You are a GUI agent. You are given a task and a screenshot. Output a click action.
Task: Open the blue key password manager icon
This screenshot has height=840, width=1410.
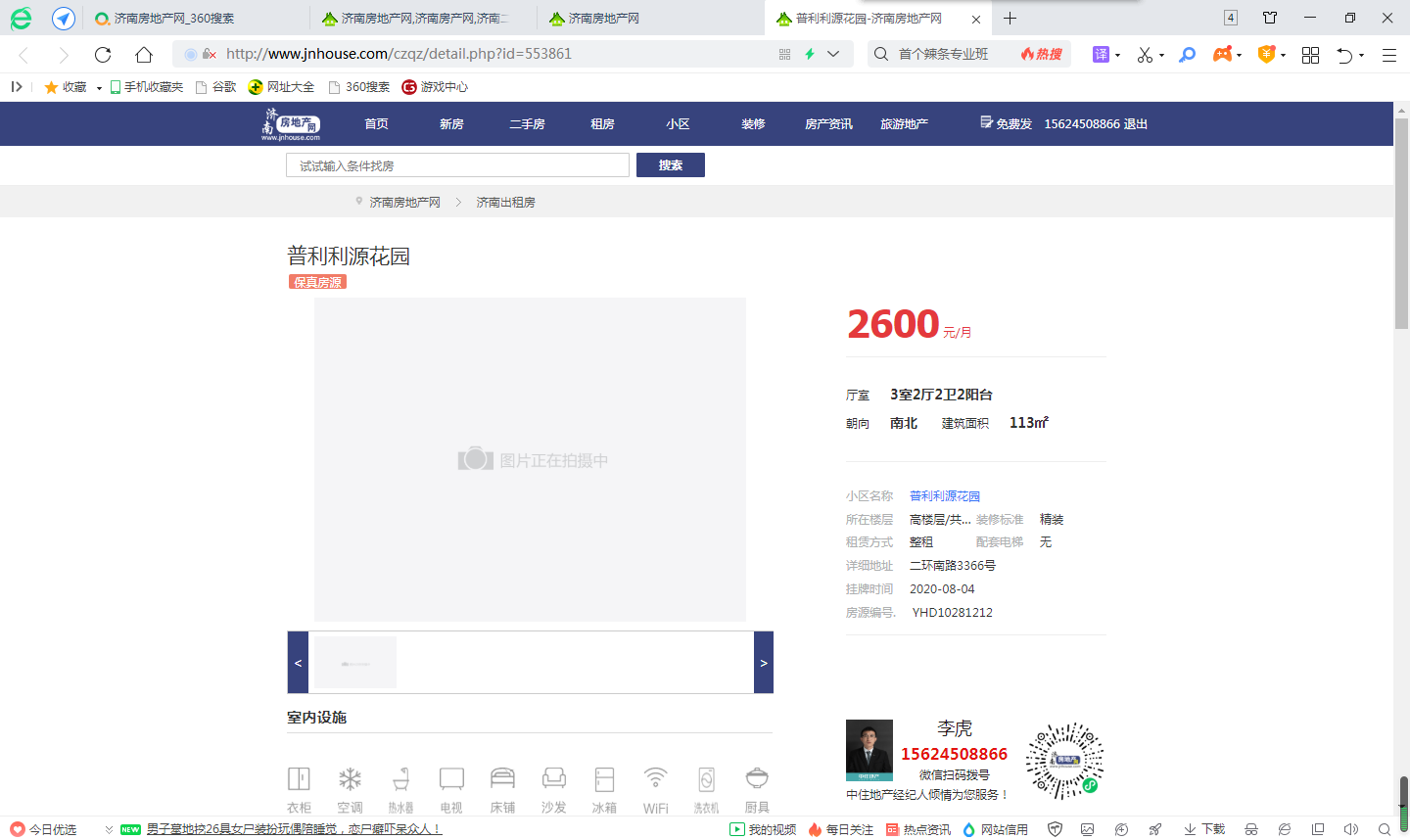click(x=1187, y=55)
